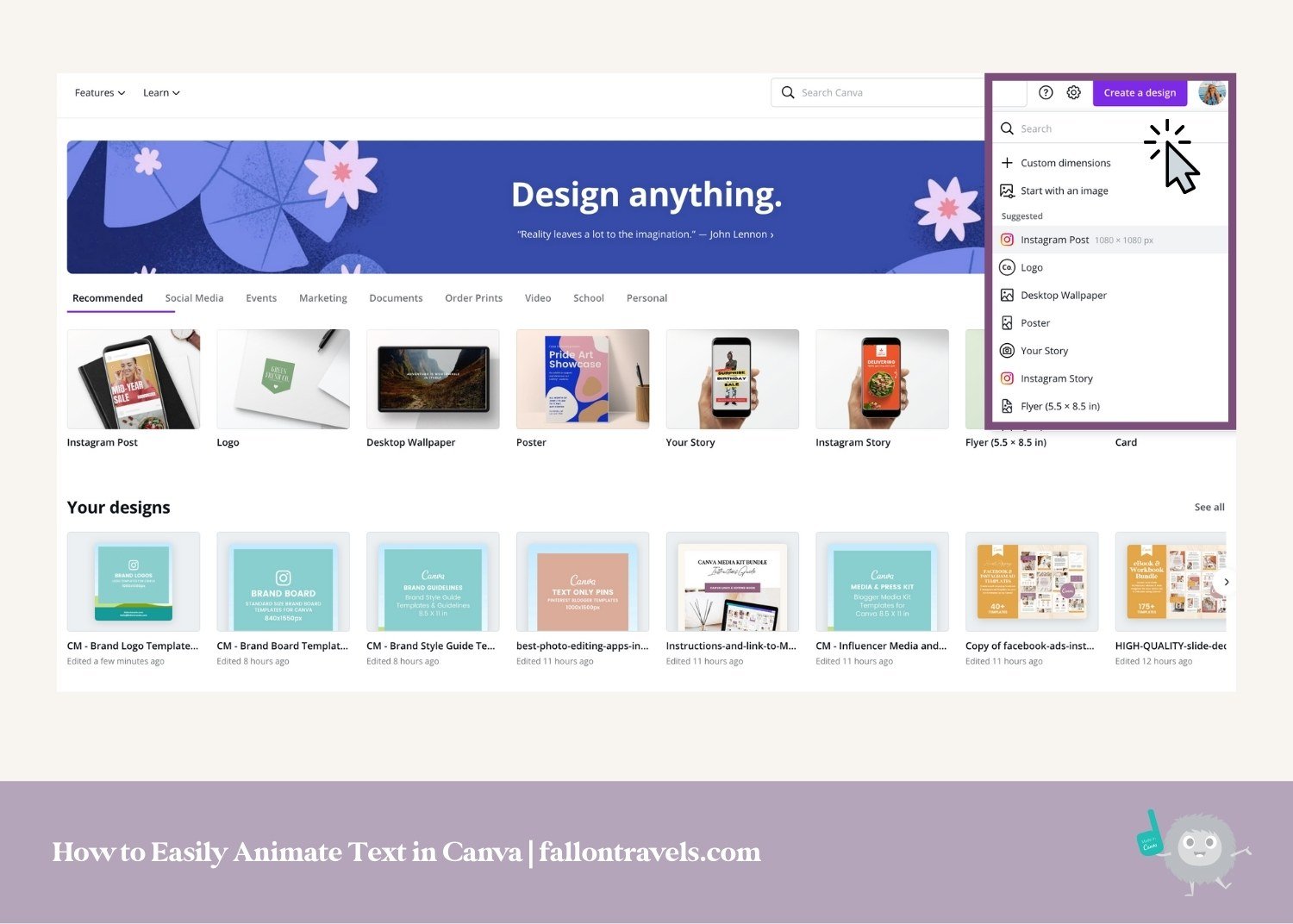This screenshot has height=924, width=1293.
Task: Open the Poster template thumbnail
Action: [x=583, y=379]
